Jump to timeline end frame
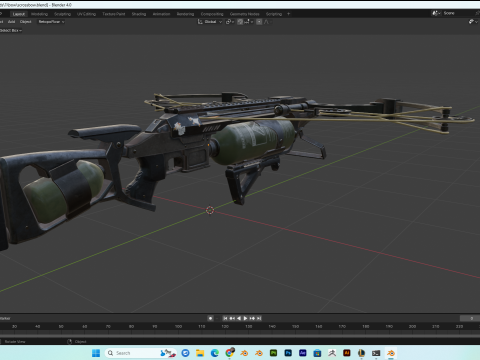The height and width of the screenshot is (360, 480). (259, 318)
